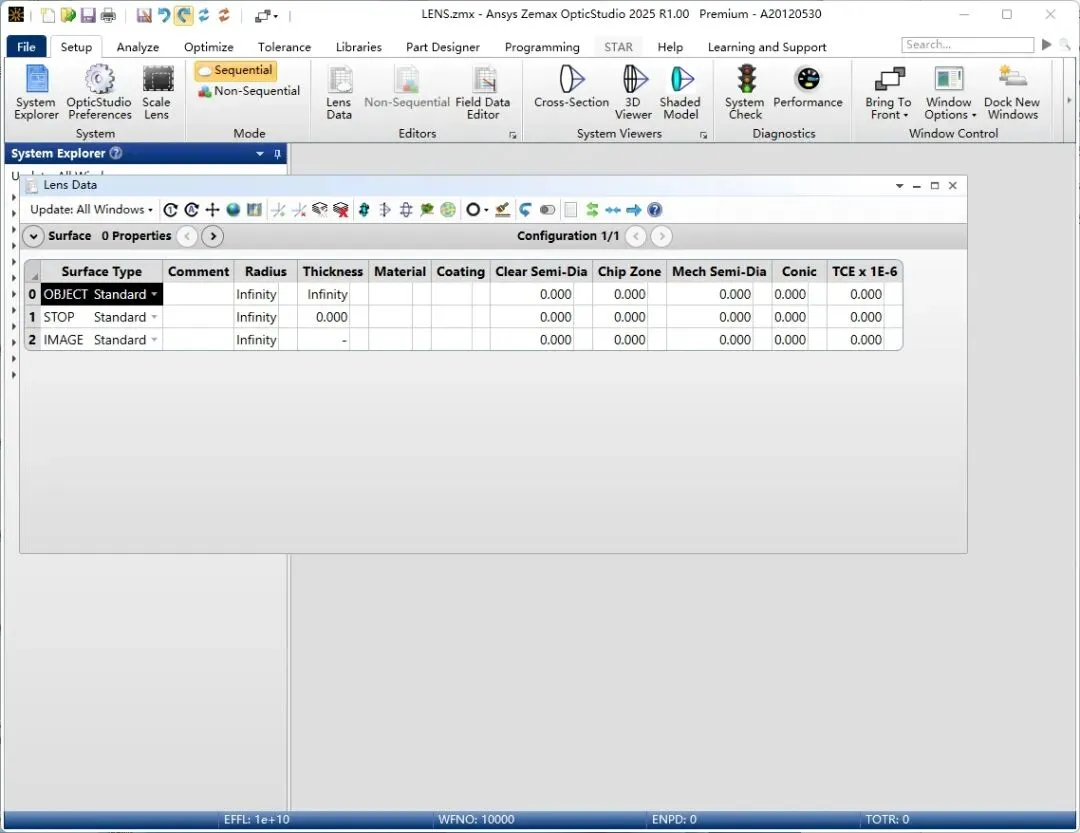Image resolution: width=1080 pixels, height=833 pixels.
Task: Click the highlighted Redo arrow icon
Action: point(183,15)
